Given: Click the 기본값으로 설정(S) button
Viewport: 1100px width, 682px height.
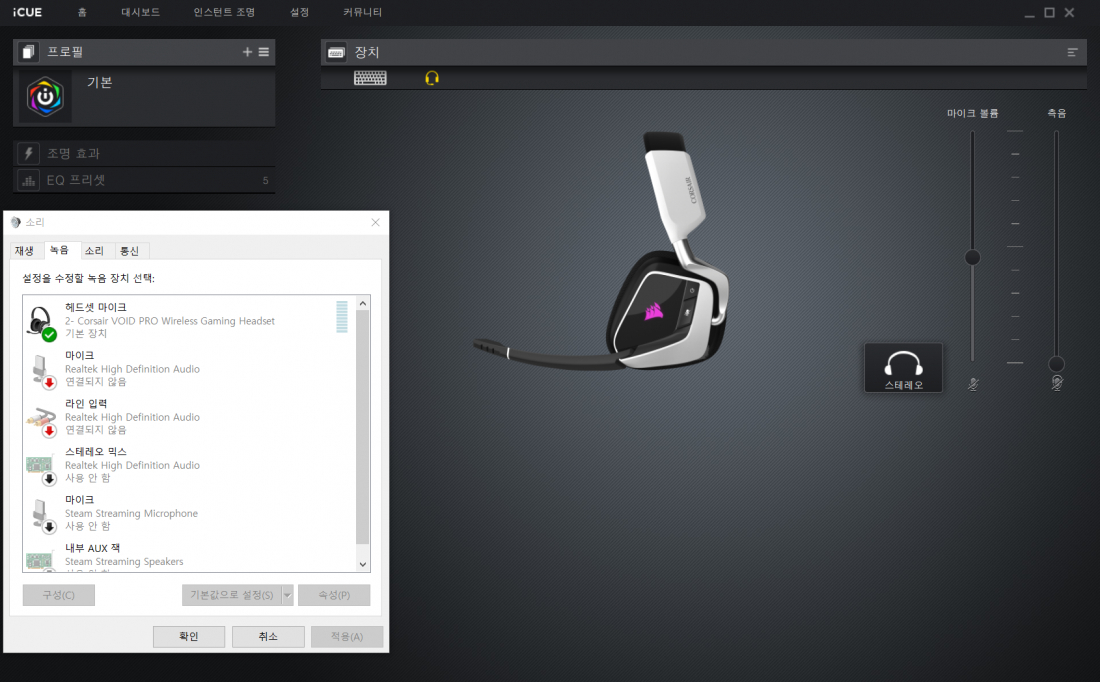Looking at the screenshot, I should (232, 595).
